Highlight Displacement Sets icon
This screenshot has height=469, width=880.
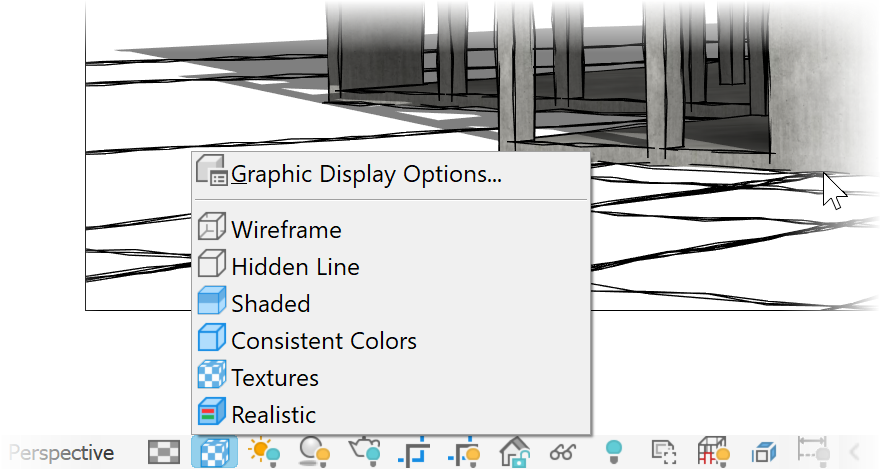coord(763,452)
